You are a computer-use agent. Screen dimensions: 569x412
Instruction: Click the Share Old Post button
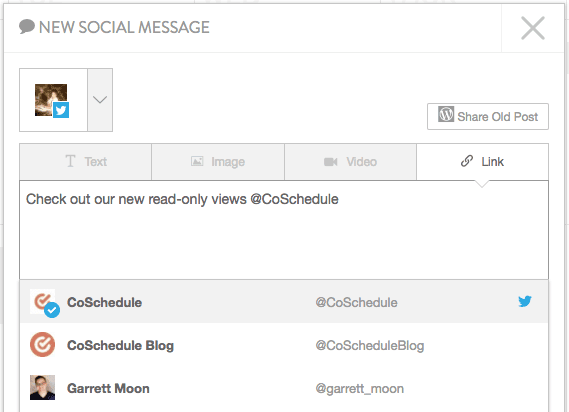(x=488, y=117)
